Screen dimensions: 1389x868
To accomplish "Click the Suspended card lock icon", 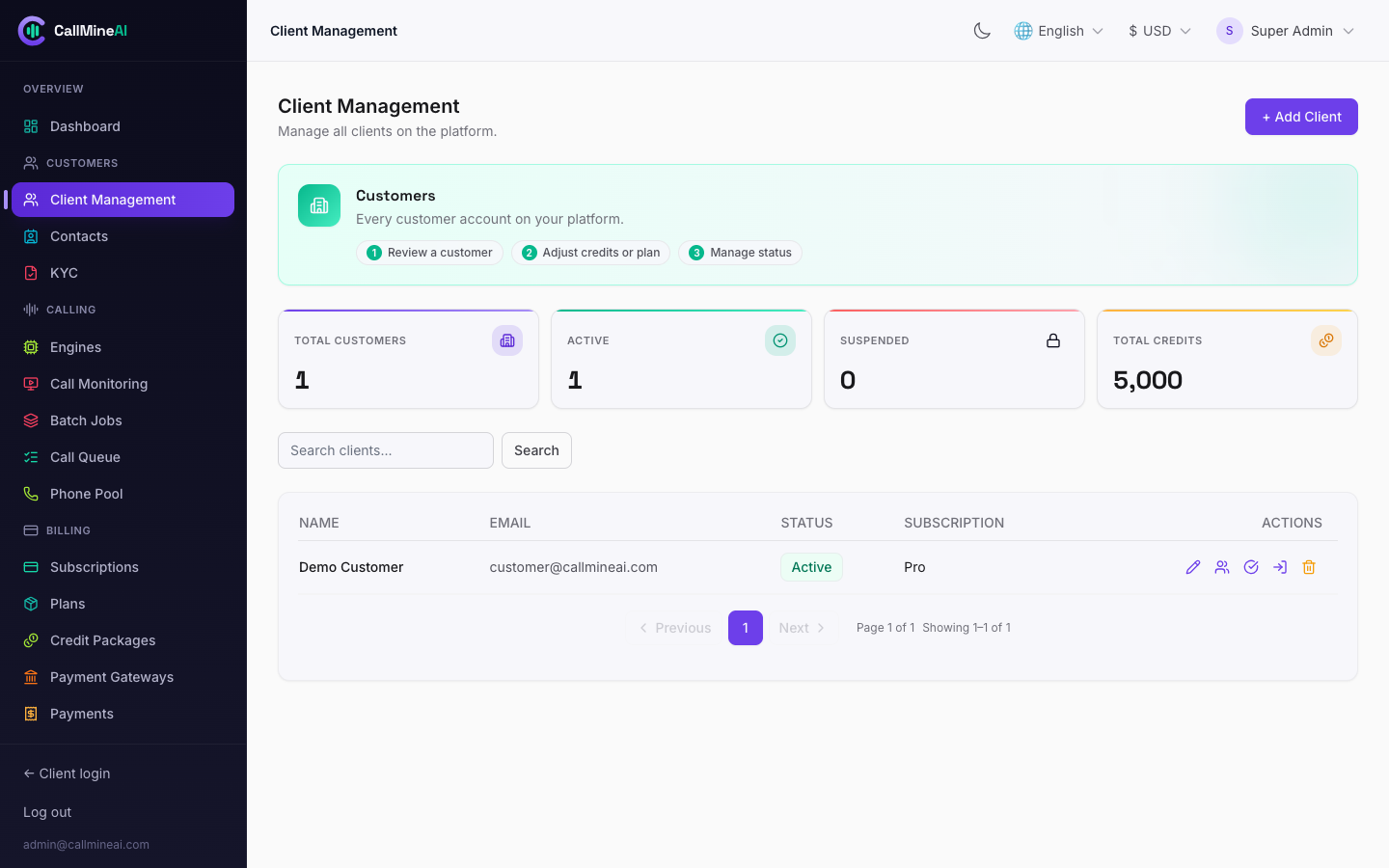I will (1053, 340).
